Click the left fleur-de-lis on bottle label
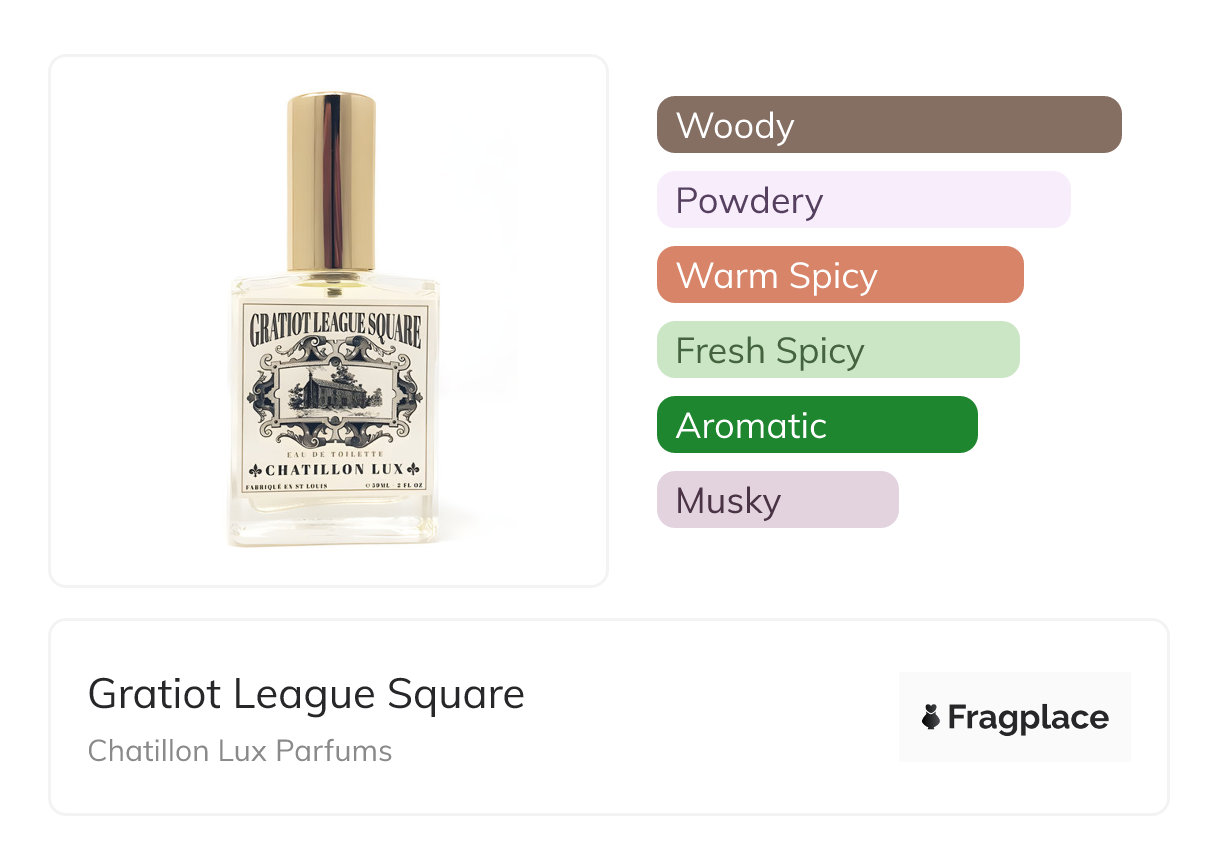This screenshot has width=1218, height=864. [x=255, y=470]
